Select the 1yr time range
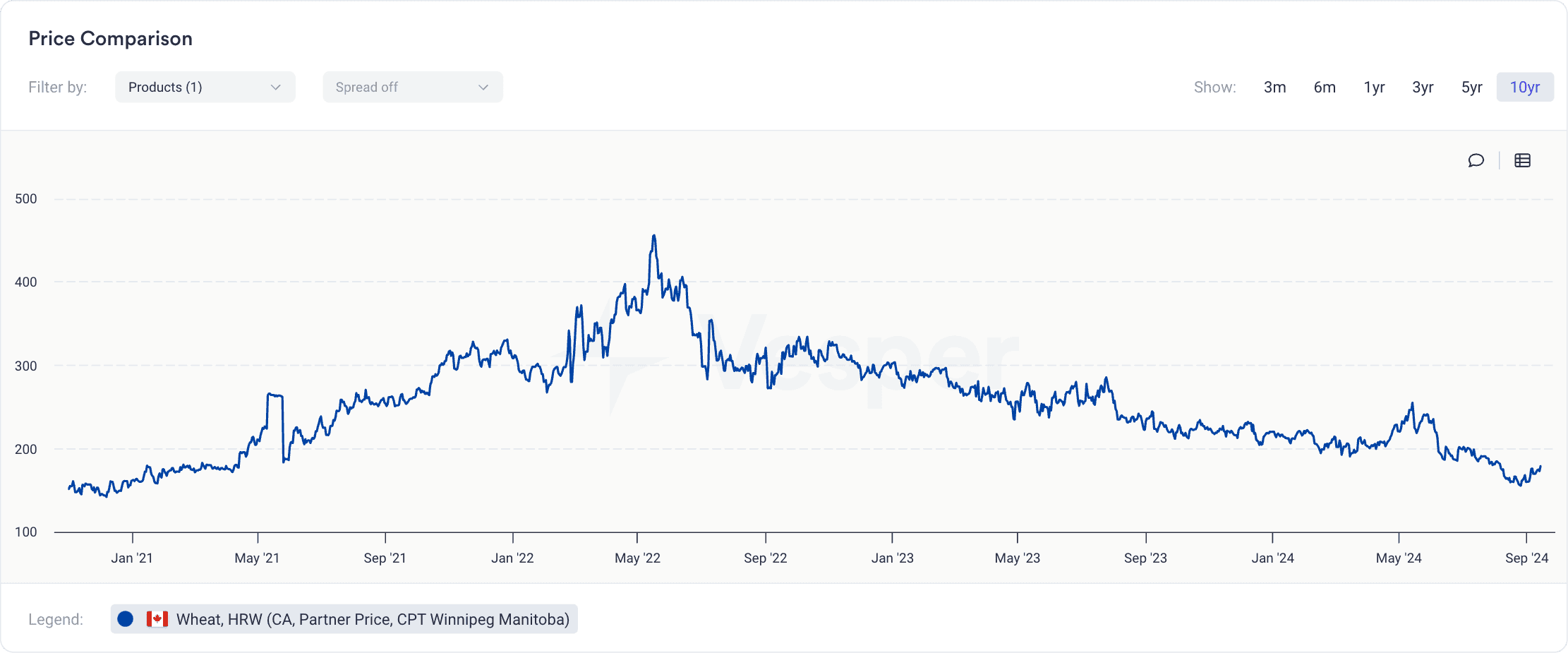The height and width of the screenshot is (653, 1568). pyautogui.click(x=1374, y=87)
